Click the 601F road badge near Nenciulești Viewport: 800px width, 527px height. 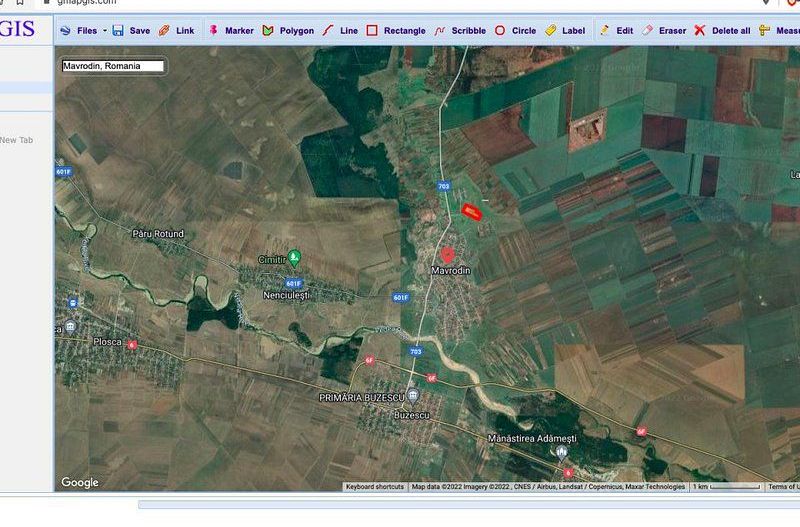[x=294, y=283]
